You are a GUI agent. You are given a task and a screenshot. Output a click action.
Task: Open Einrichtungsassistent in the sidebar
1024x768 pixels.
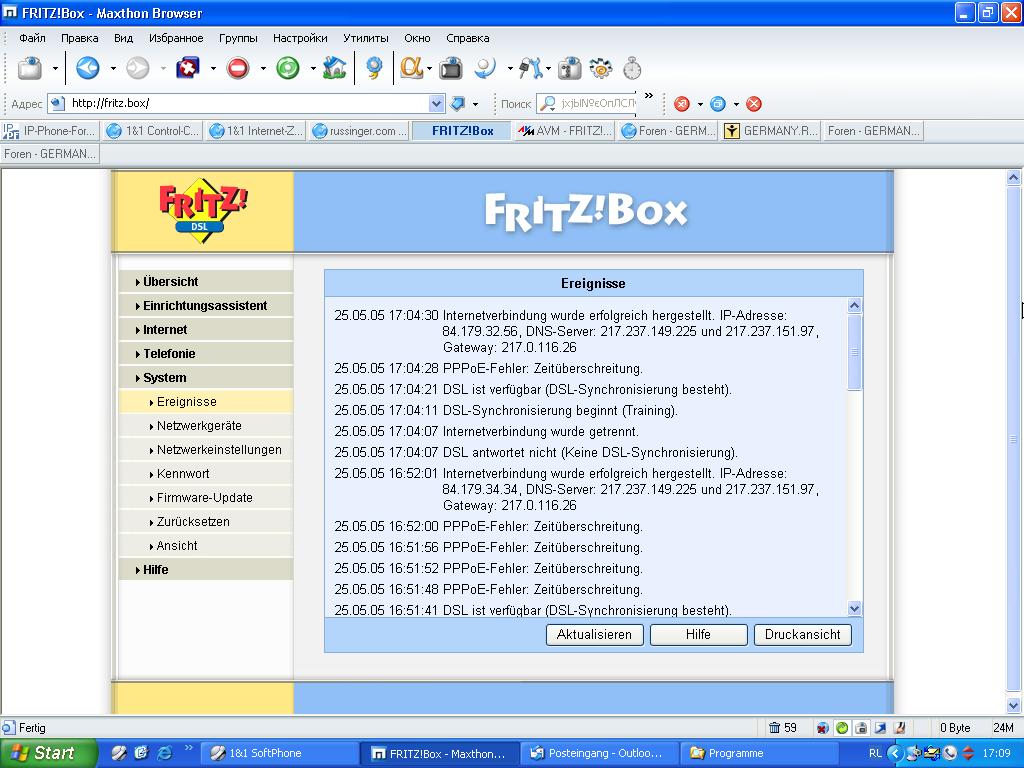point(206,306)
